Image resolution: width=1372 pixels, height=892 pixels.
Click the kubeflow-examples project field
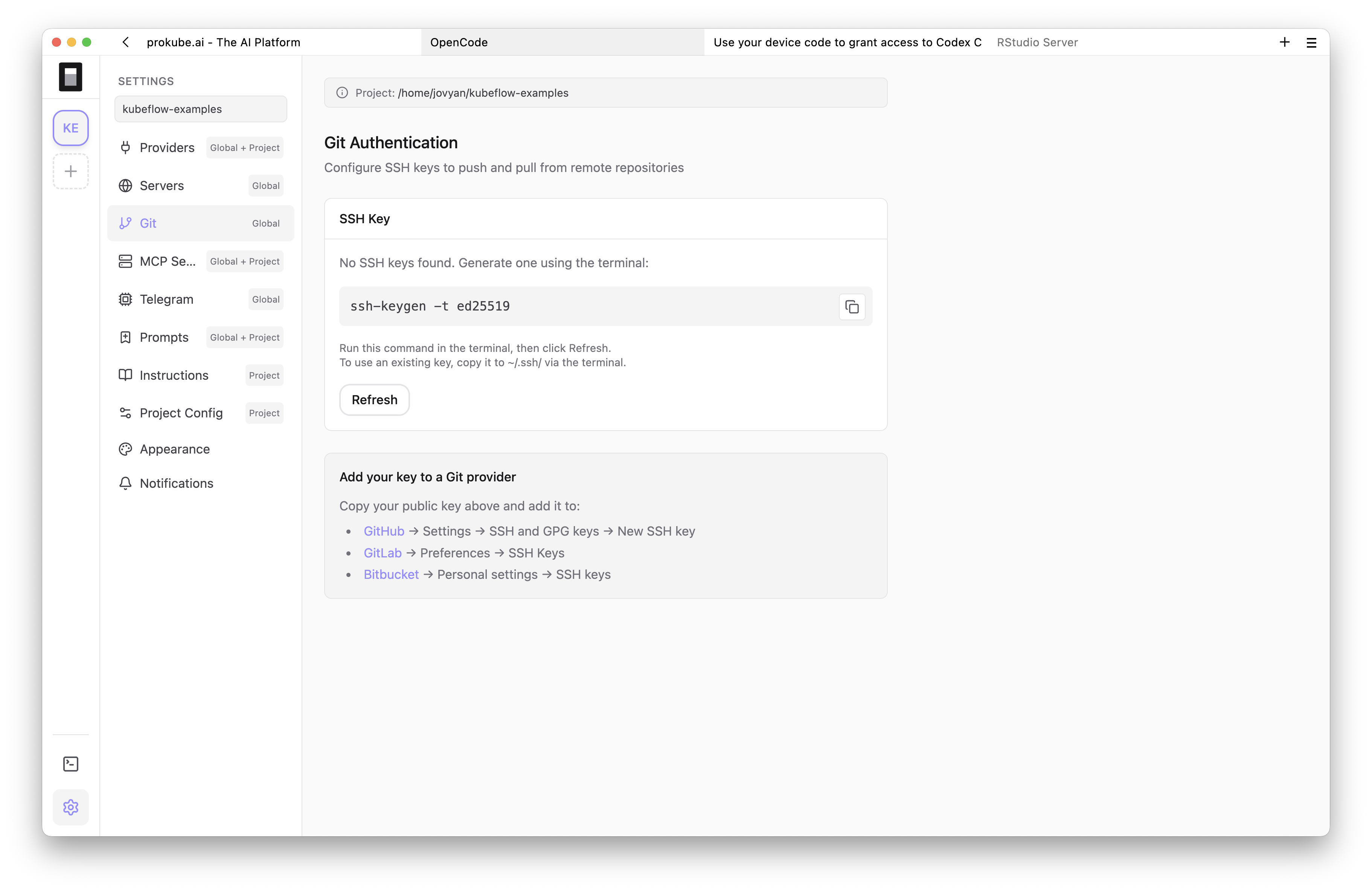(x=201, y=109)
